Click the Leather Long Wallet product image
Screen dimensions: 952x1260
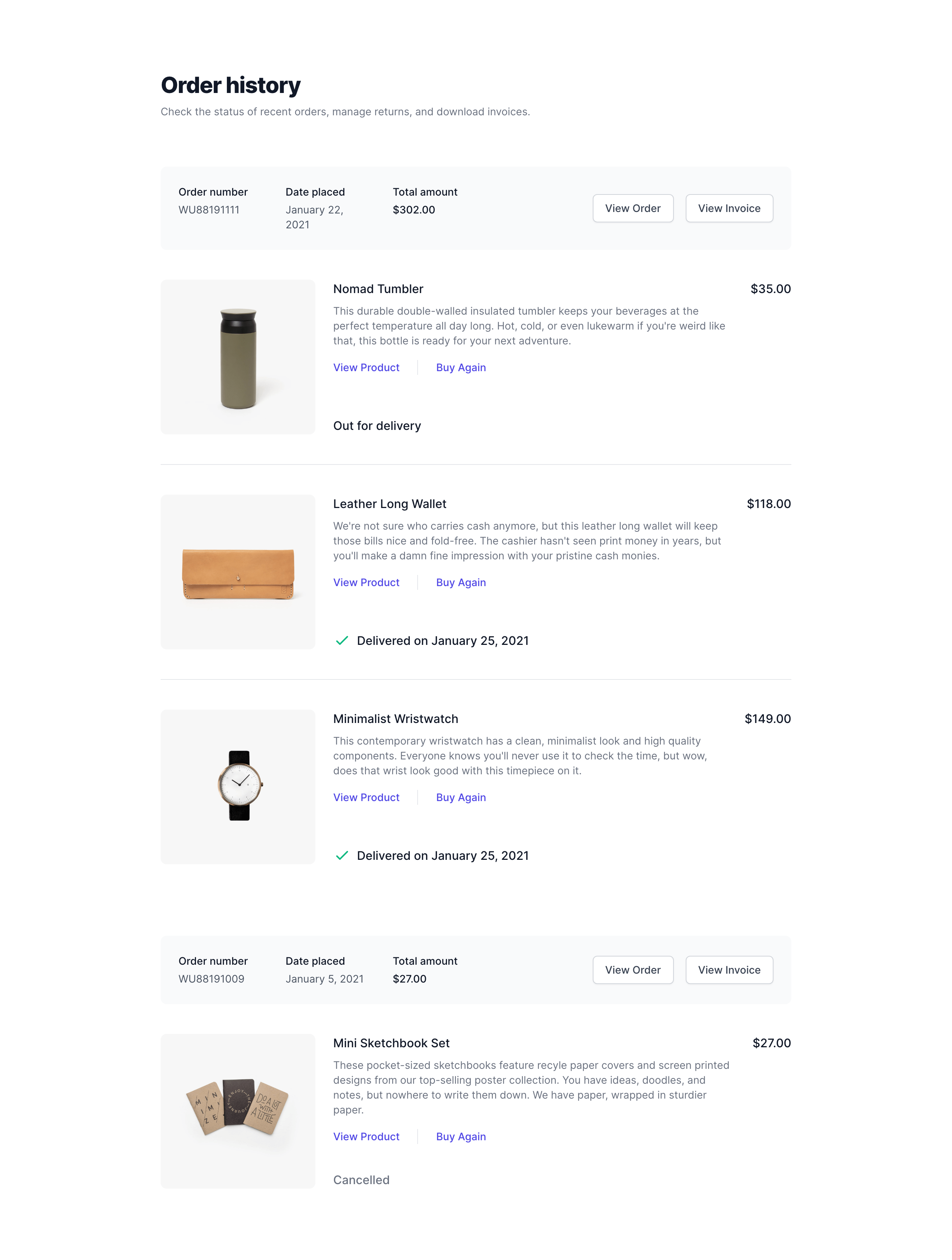(238, 572)
